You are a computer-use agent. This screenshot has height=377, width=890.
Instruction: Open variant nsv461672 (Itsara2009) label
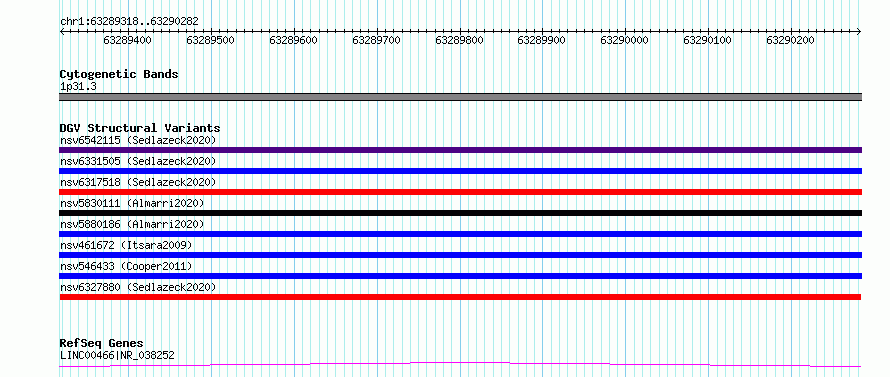[126, 245]
